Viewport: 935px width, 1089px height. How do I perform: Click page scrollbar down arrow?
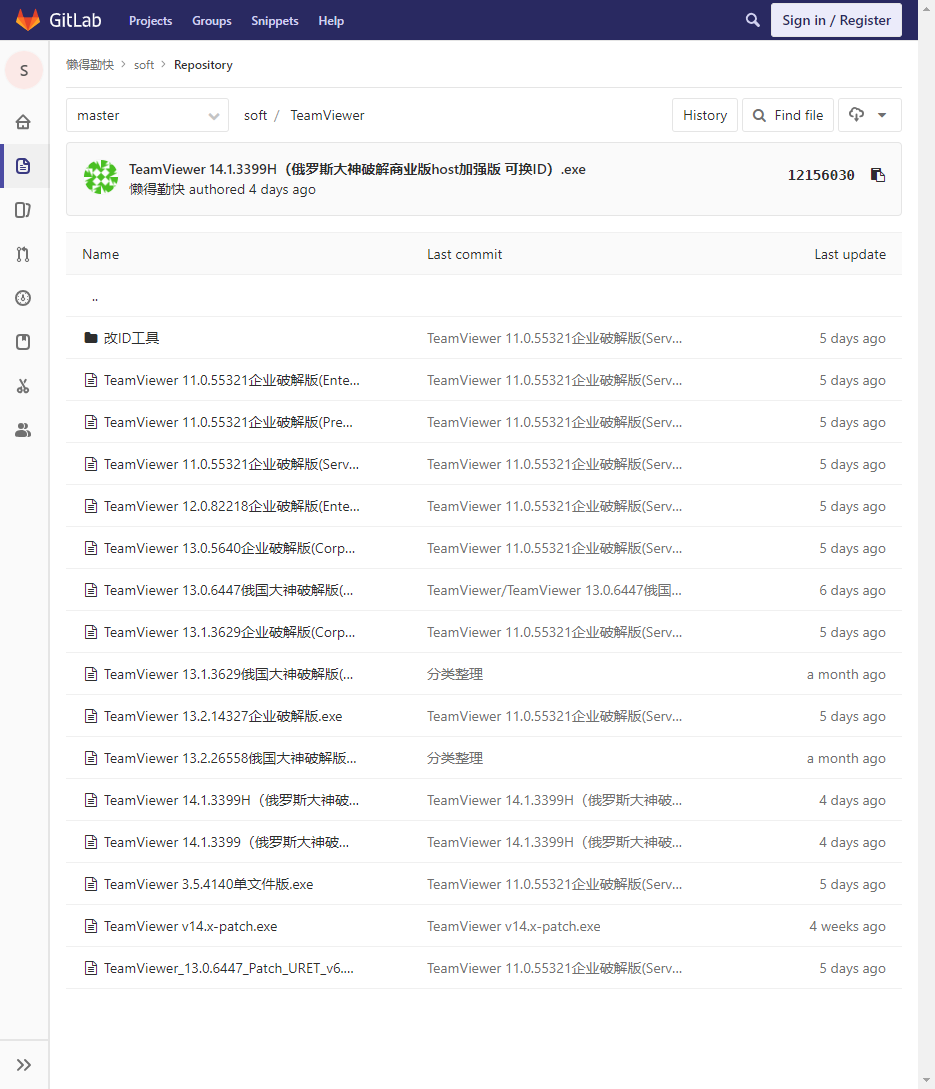point(927,1081)
